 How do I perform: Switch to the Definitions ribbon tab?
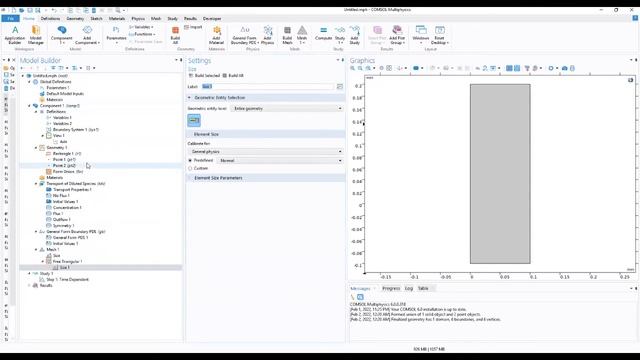(50, 18)
